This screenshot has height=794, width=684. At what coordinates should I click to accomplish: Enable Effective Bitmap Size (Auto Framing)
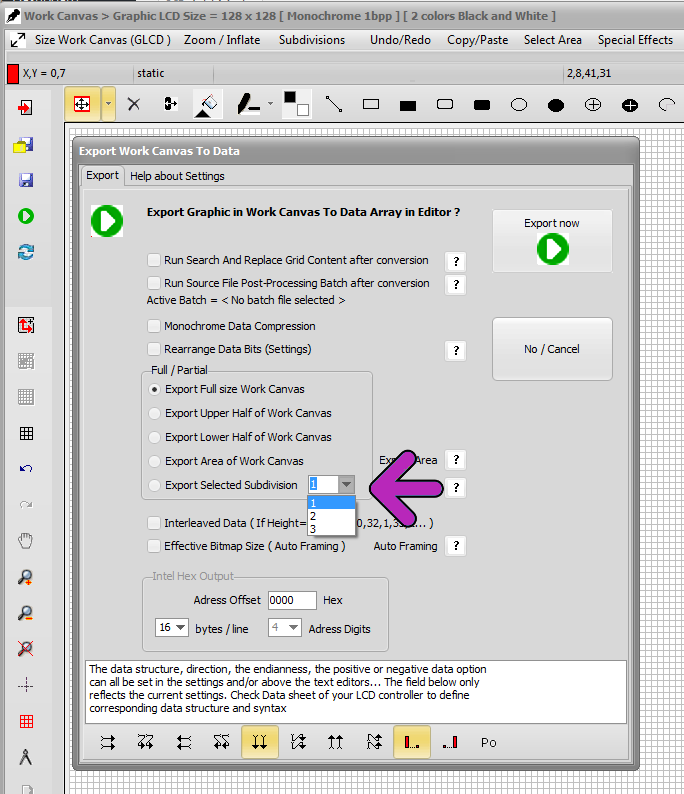pyautogui.click(x=153, y=546)
